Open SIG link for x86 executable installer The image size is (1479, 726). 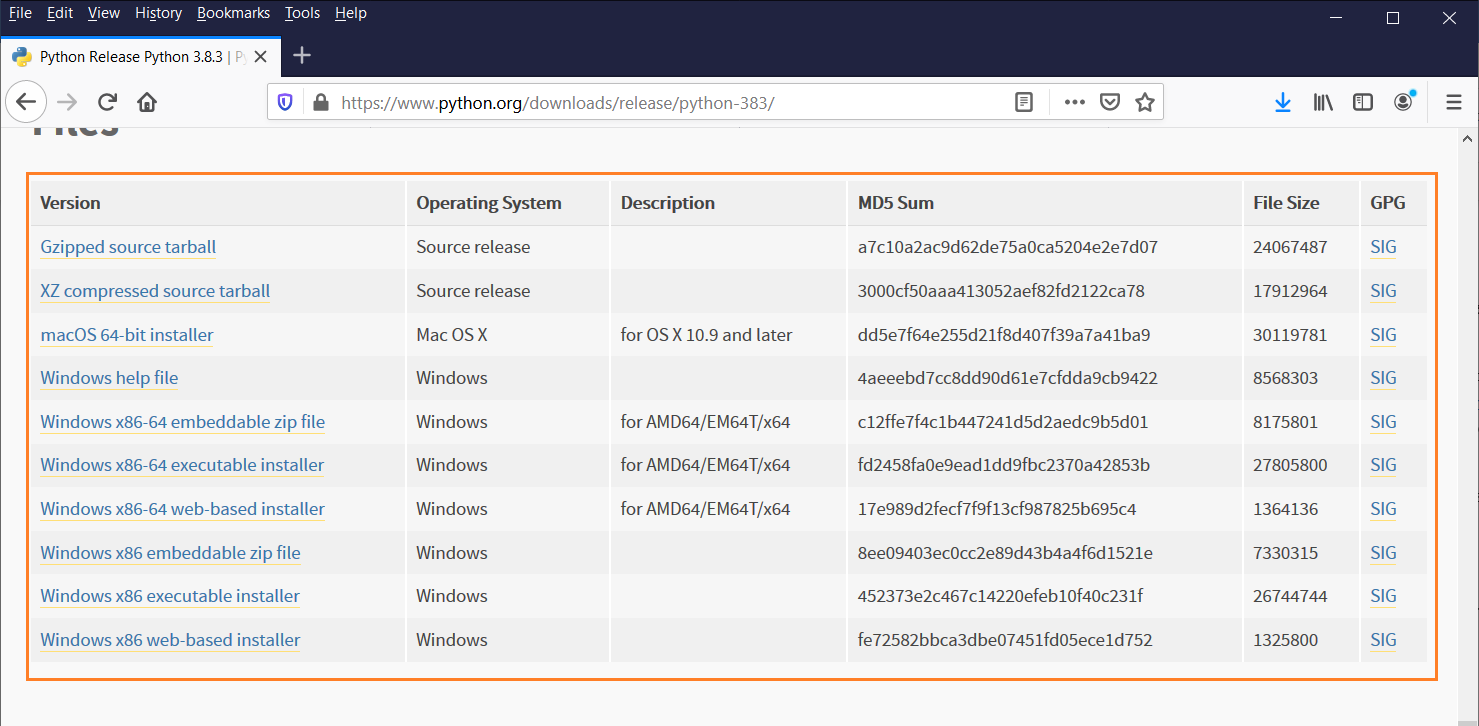click(x=1383, y=596)
